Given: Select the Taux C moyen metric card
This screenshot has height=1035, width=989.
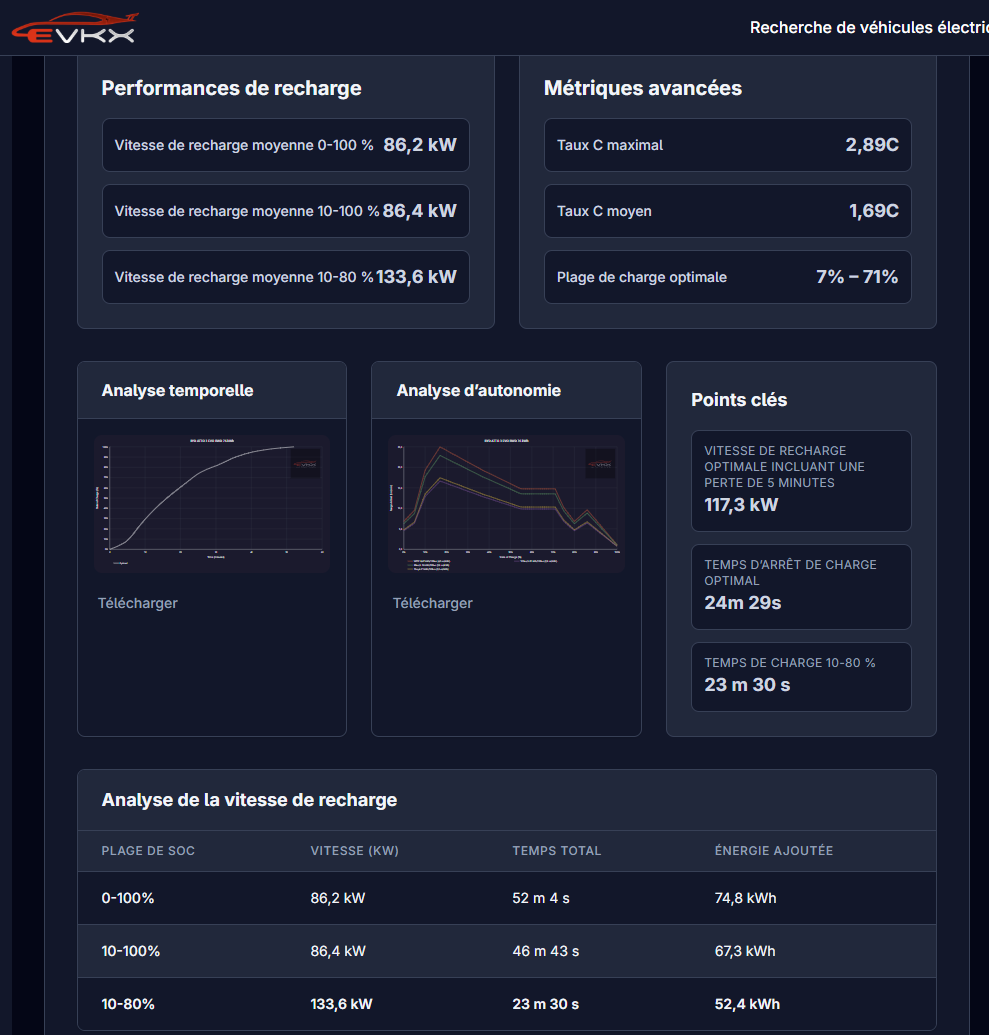Looking at the screenshot, I should pyautogui.click(x=727, y=211).
